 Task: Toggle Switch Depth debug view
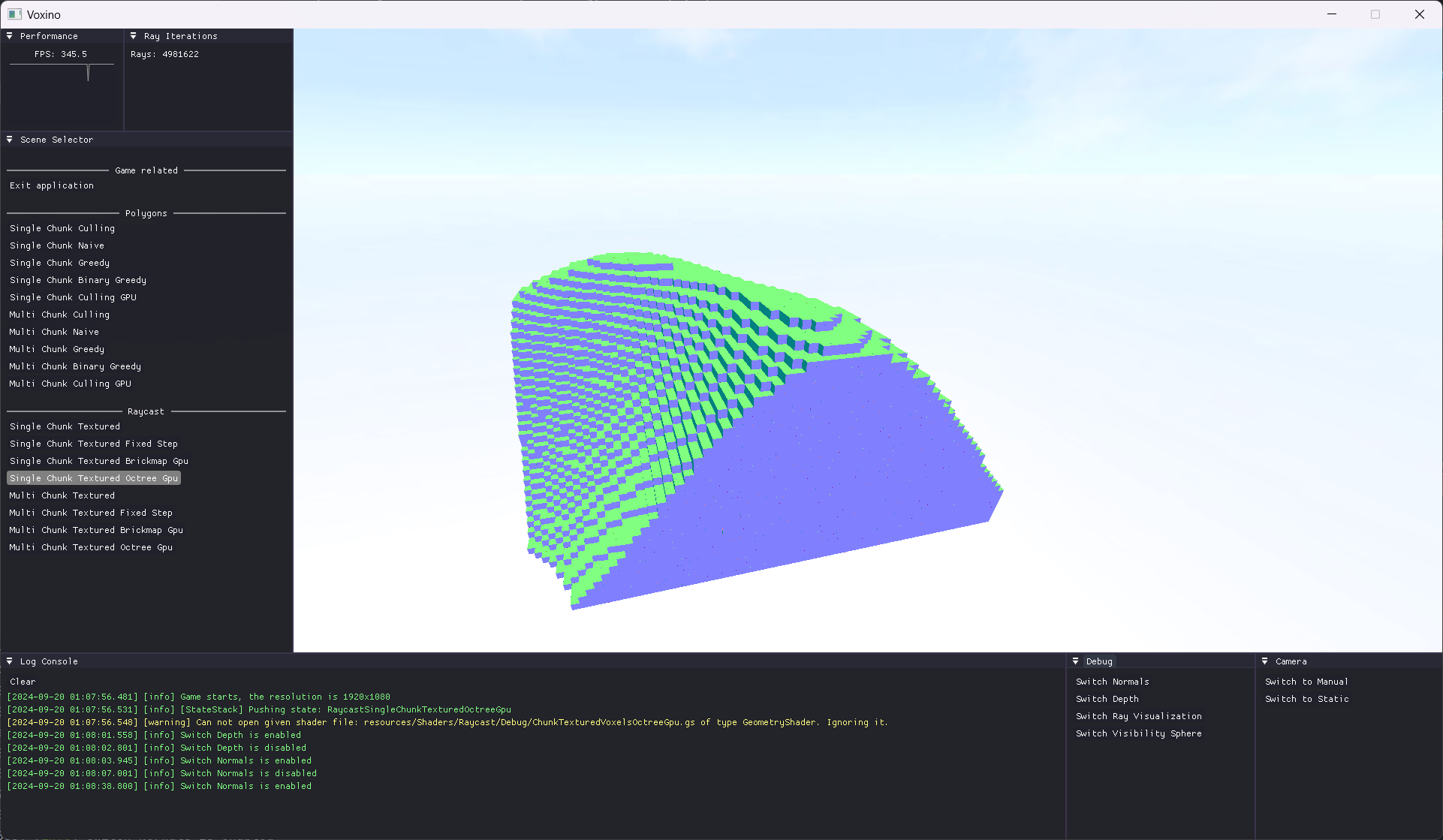[1107, 699]
